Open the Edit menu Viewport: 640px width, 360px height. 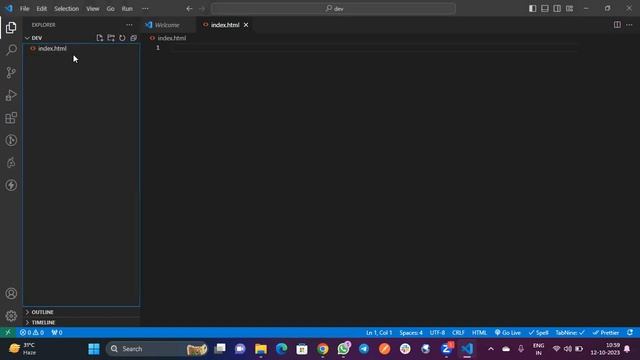pyautogui.click(x=42, y=9)
